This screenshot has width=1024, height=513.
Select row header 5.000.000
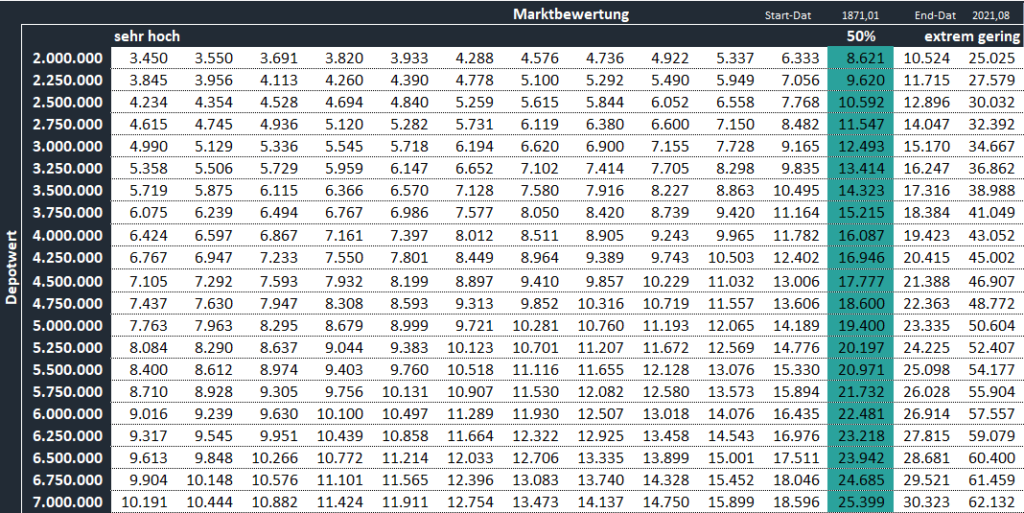[68, 326]
